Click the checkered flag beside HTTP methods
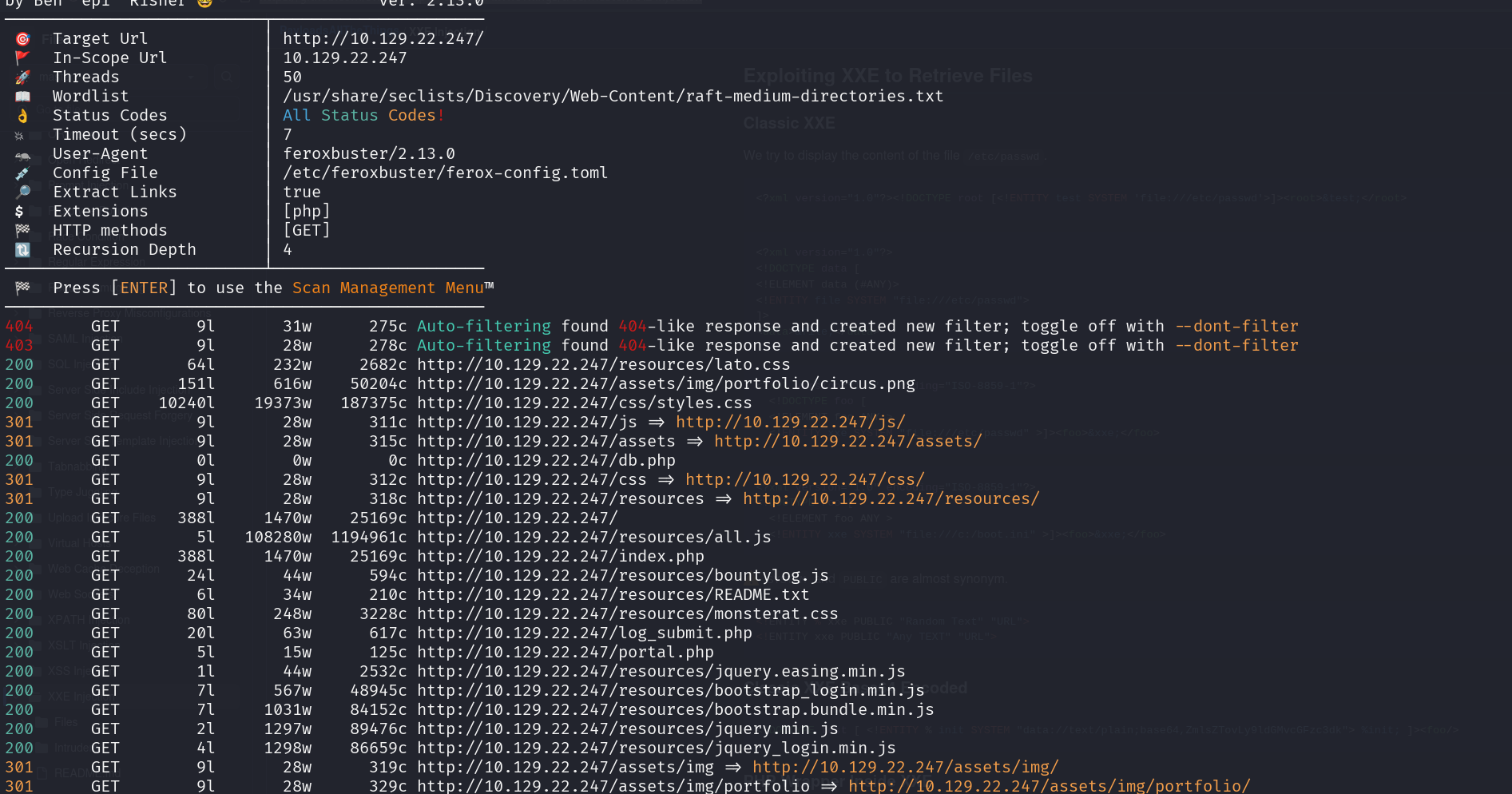1512x794 pixels. click(22, 231)
